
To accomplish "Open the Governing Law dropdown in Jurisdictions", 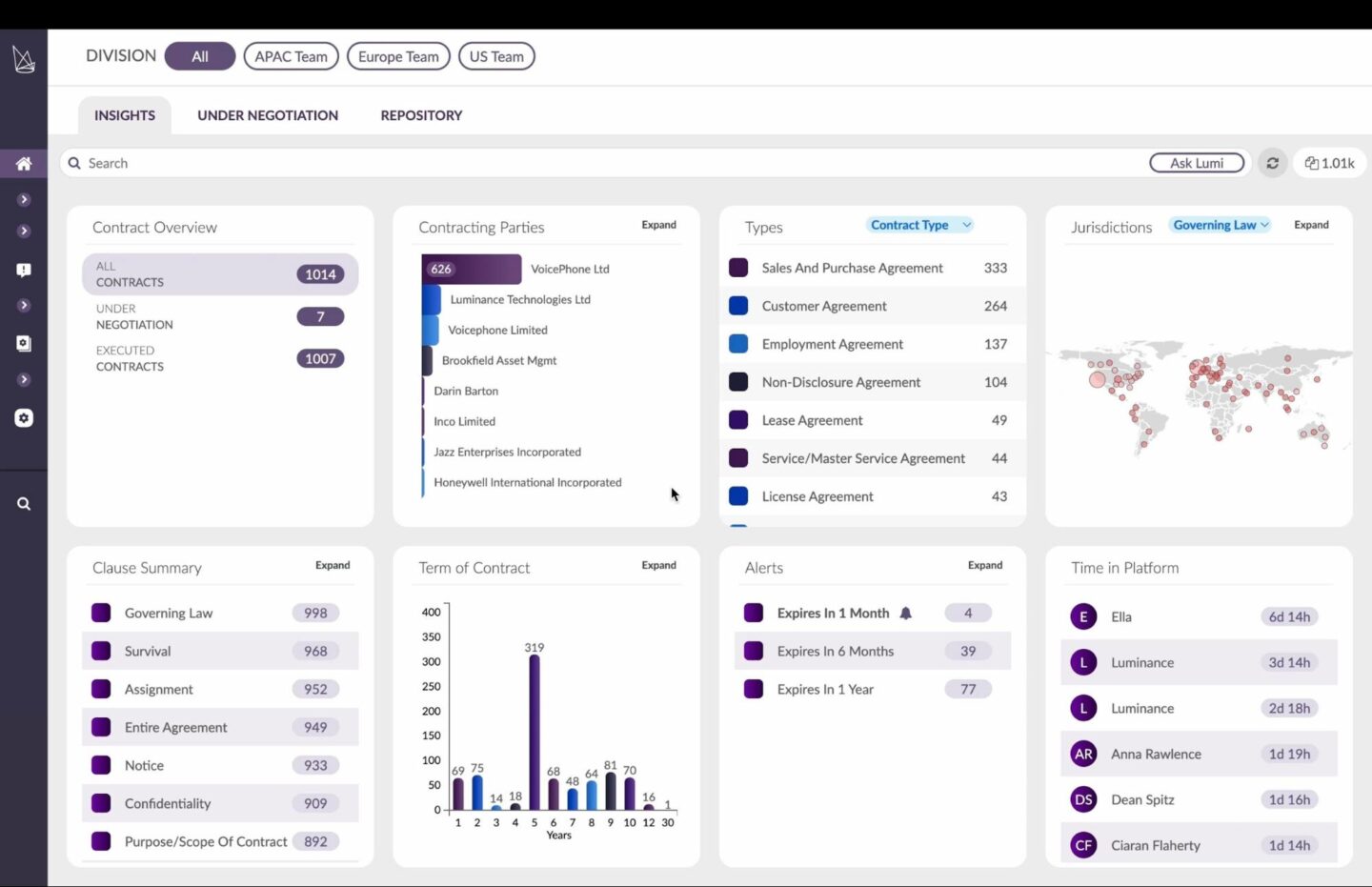I will (1220, 225).
